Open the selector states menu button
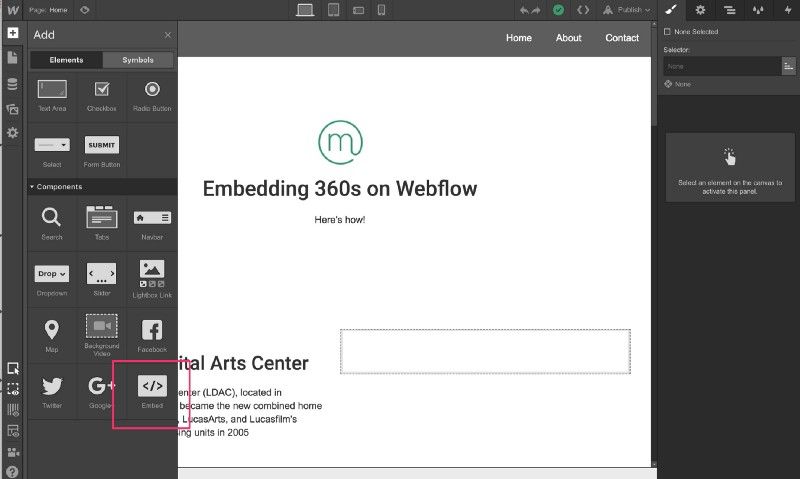Viewport: 800px width, 479px height. coord(789,66)
